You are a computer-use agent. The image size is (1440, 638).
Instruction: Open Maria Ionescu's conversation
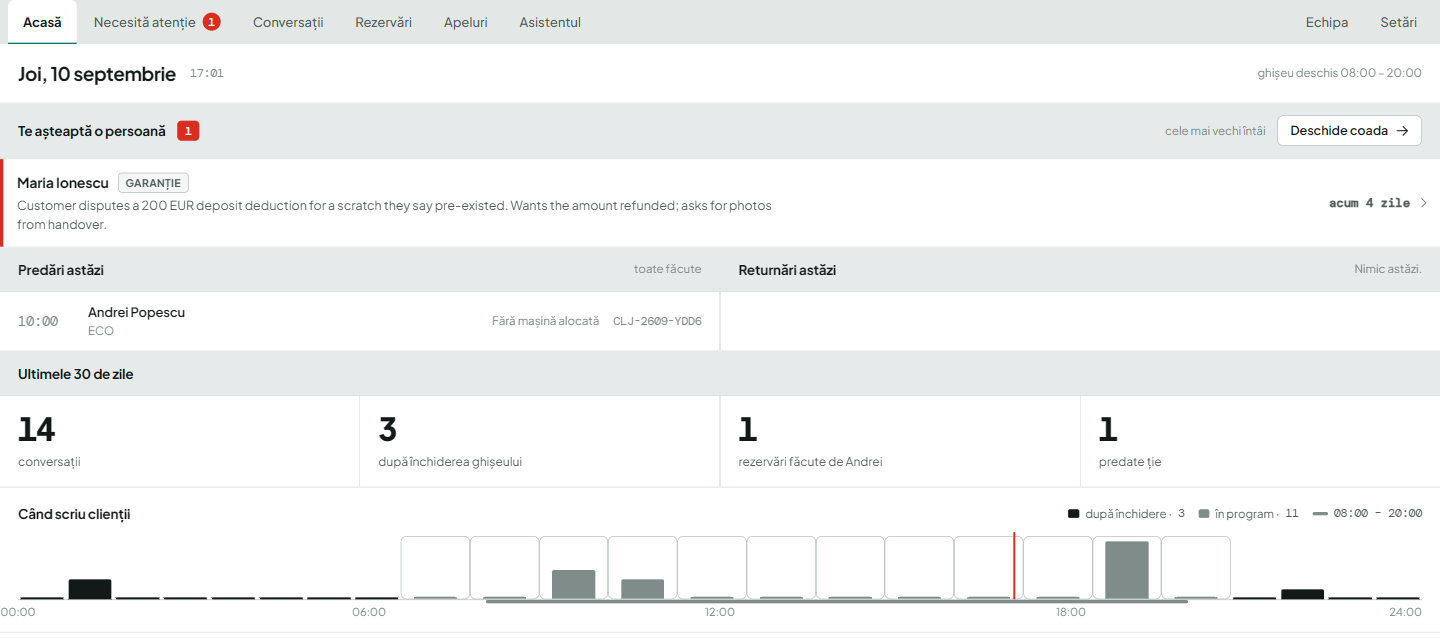[720, 203]
